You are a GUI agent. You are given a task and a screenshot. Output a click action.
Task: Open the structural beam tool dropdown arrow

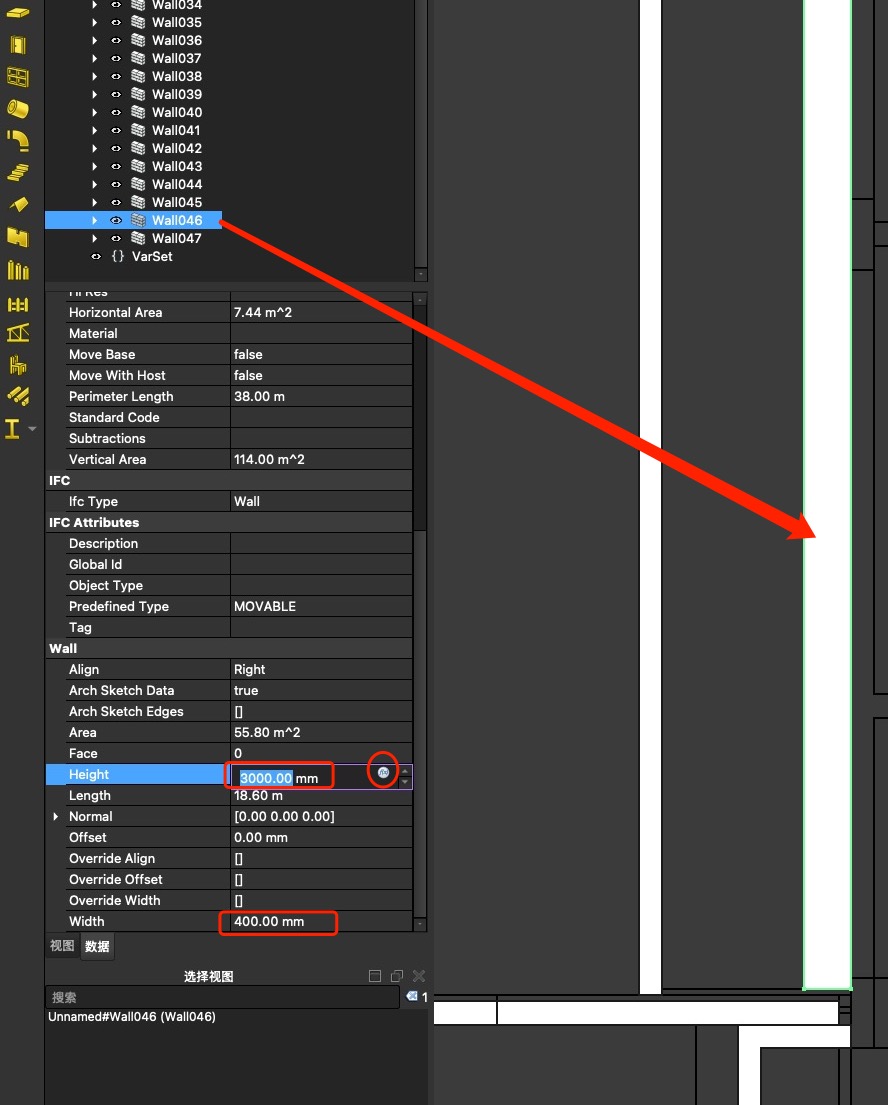(33, 429)
